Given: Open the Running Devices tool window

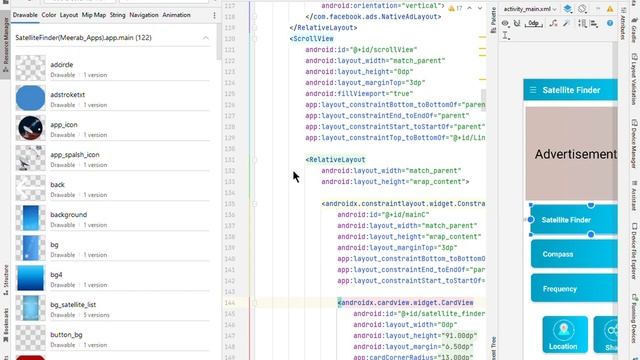Looking at the screenshot, I should (634, 320).
